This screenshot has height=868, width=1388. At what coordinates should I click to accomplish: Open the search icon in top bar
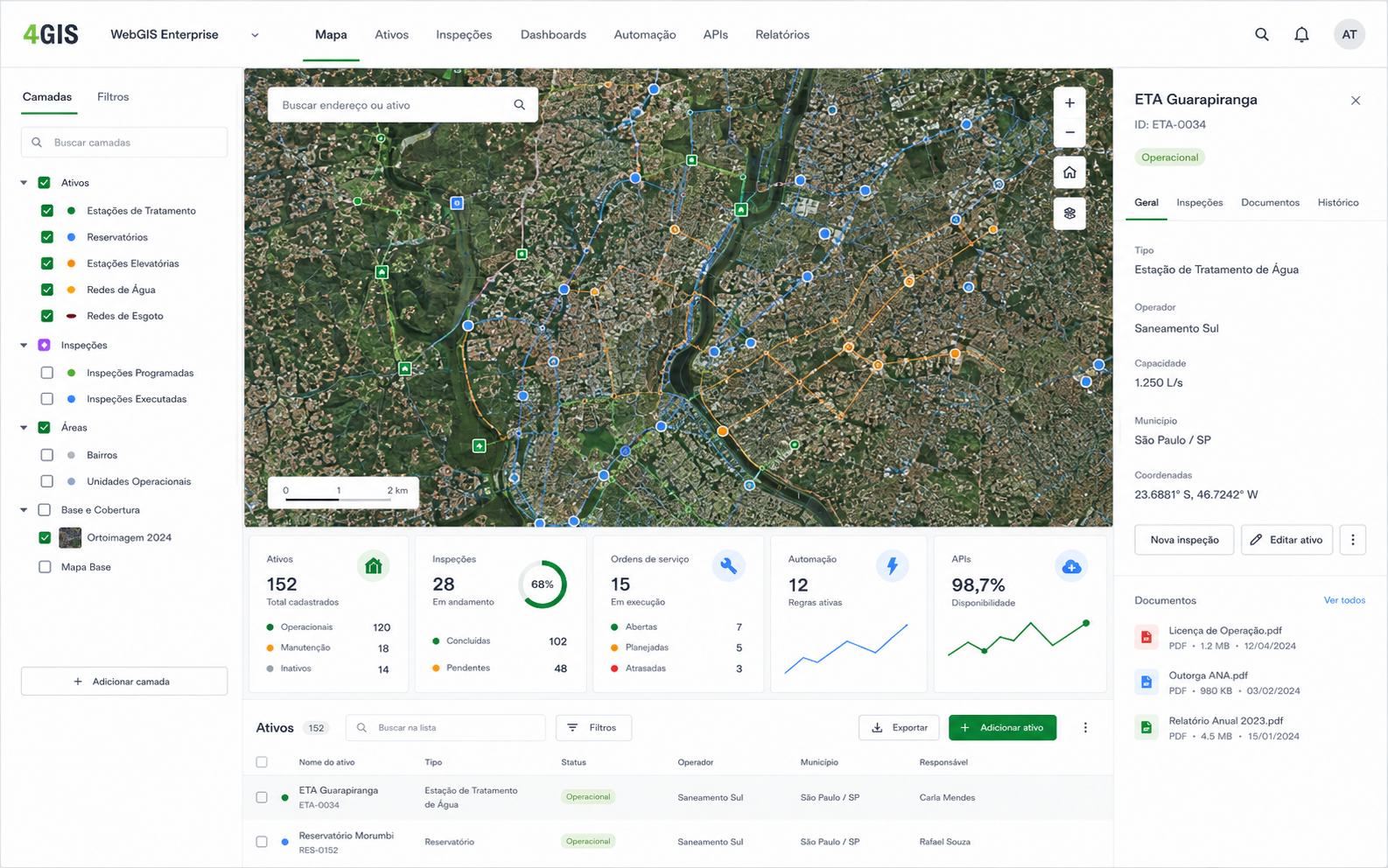[1261, 35]
